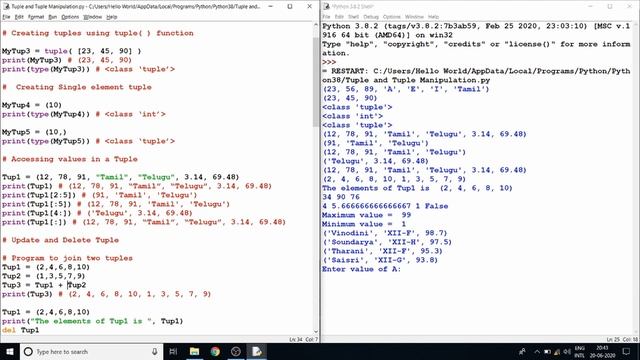
Task: Open the round dark app next to Chrome in the taskbar
Action: [236, 351]
